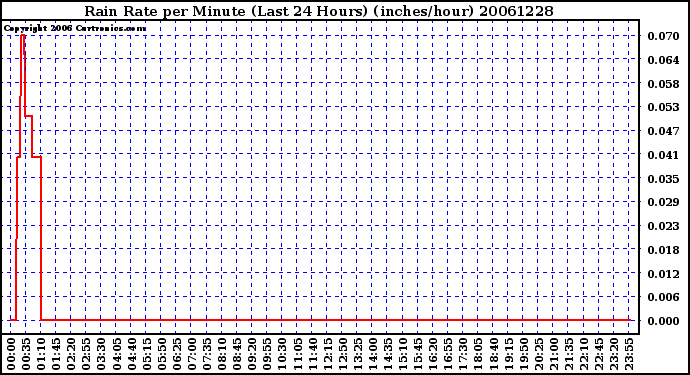
Task: Click the 09:55 time label
Action: pyautogui.click(x=267, y=354)
